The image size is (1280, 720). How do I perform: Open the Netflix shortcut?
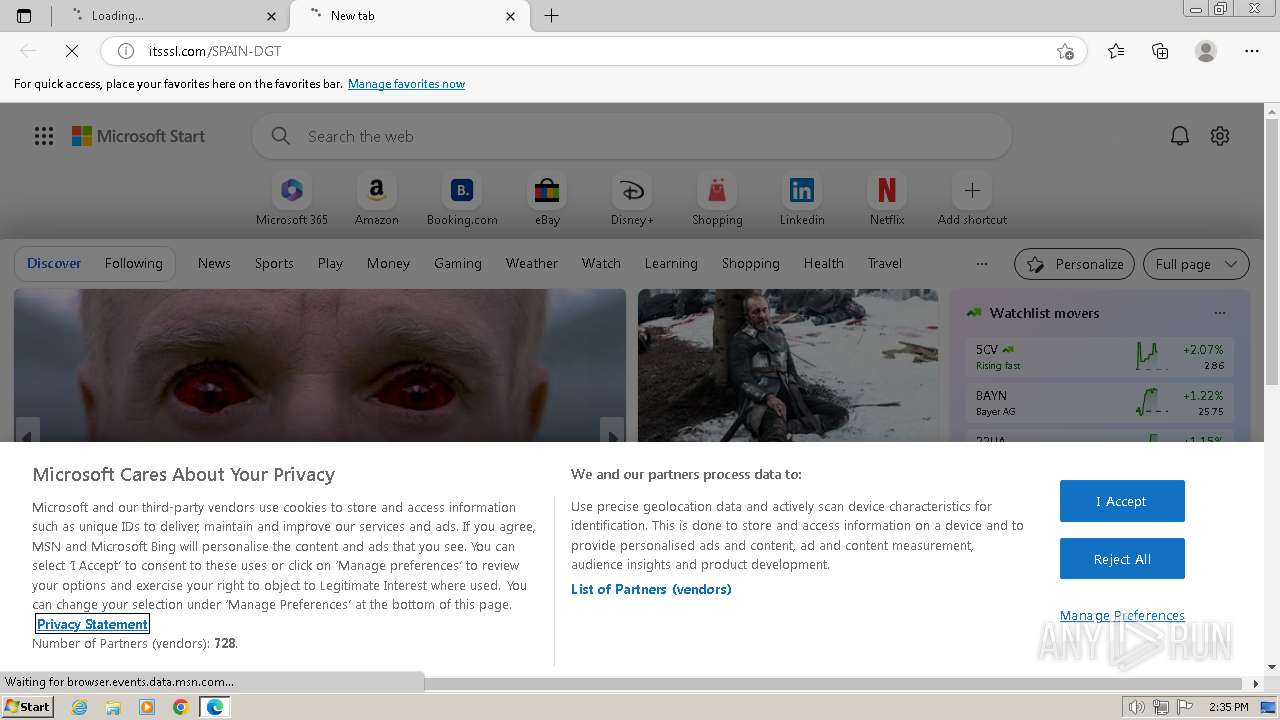[887, 200]
